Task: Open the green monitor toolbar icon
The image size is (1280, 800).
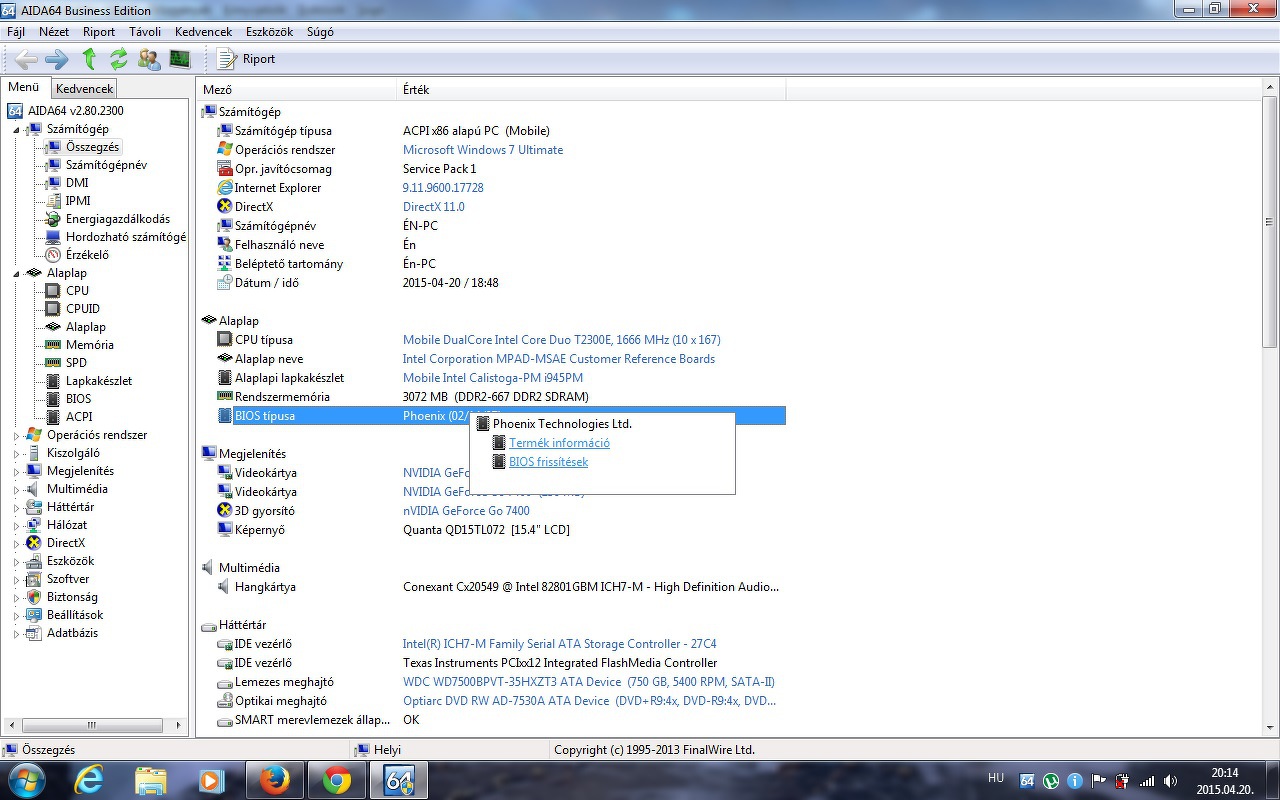Action: 180,59
